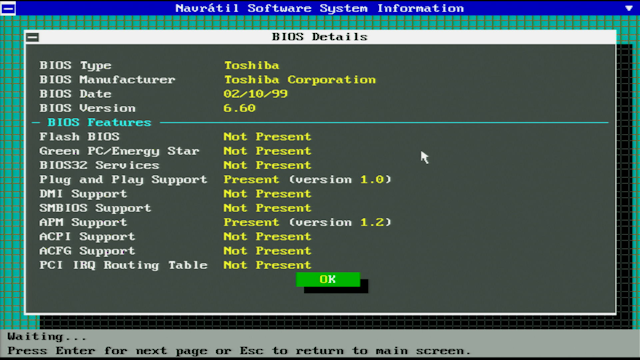This screenshot has height=360, width=640.
Task: Click Not Present beside DMI Support
Action: coord(267,194)
